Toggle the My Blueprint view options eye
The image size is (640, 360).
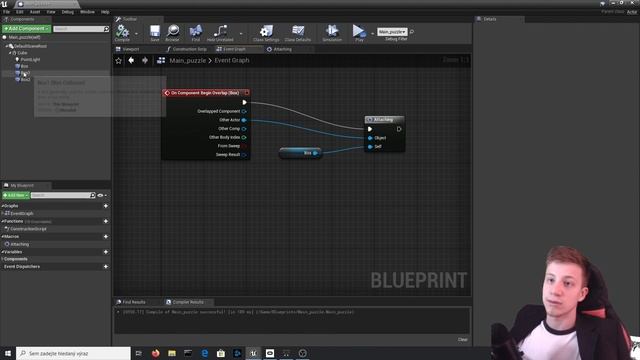click(101, 196)
